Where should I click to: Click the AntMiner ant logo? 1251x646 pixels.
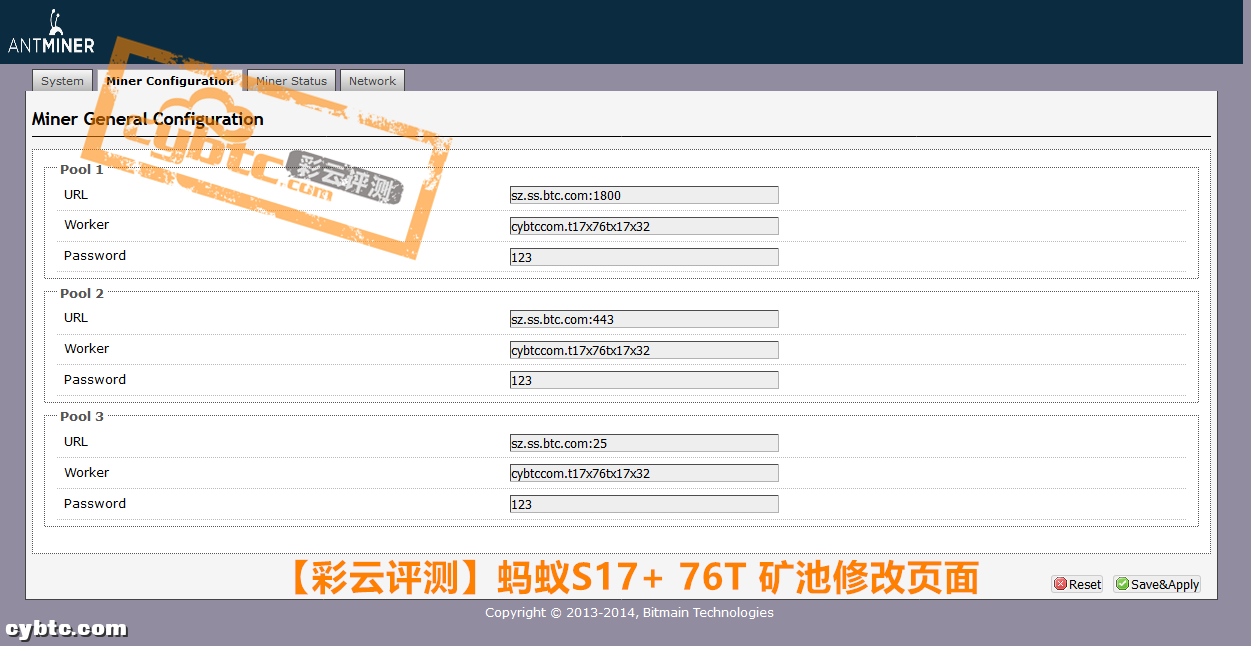pos(55,22)
